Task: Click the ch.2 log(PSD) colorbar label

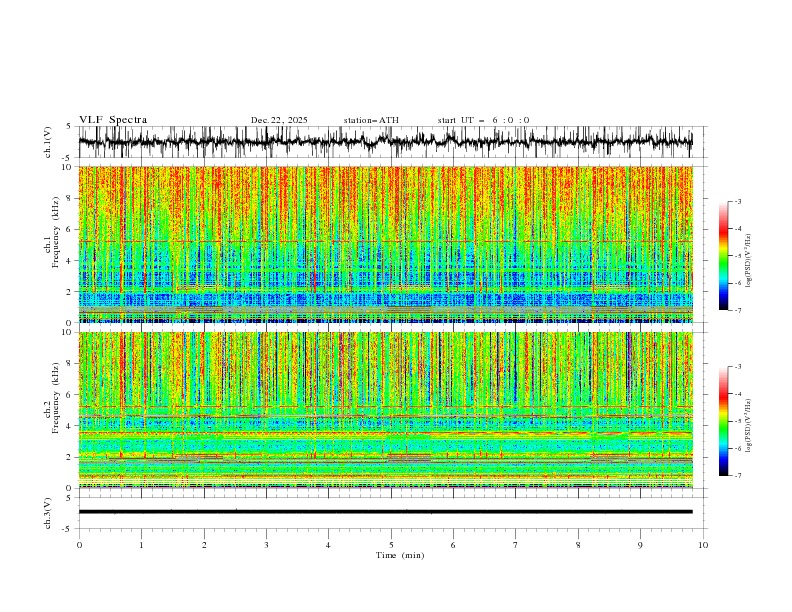Action: click(x=748, y=426)
